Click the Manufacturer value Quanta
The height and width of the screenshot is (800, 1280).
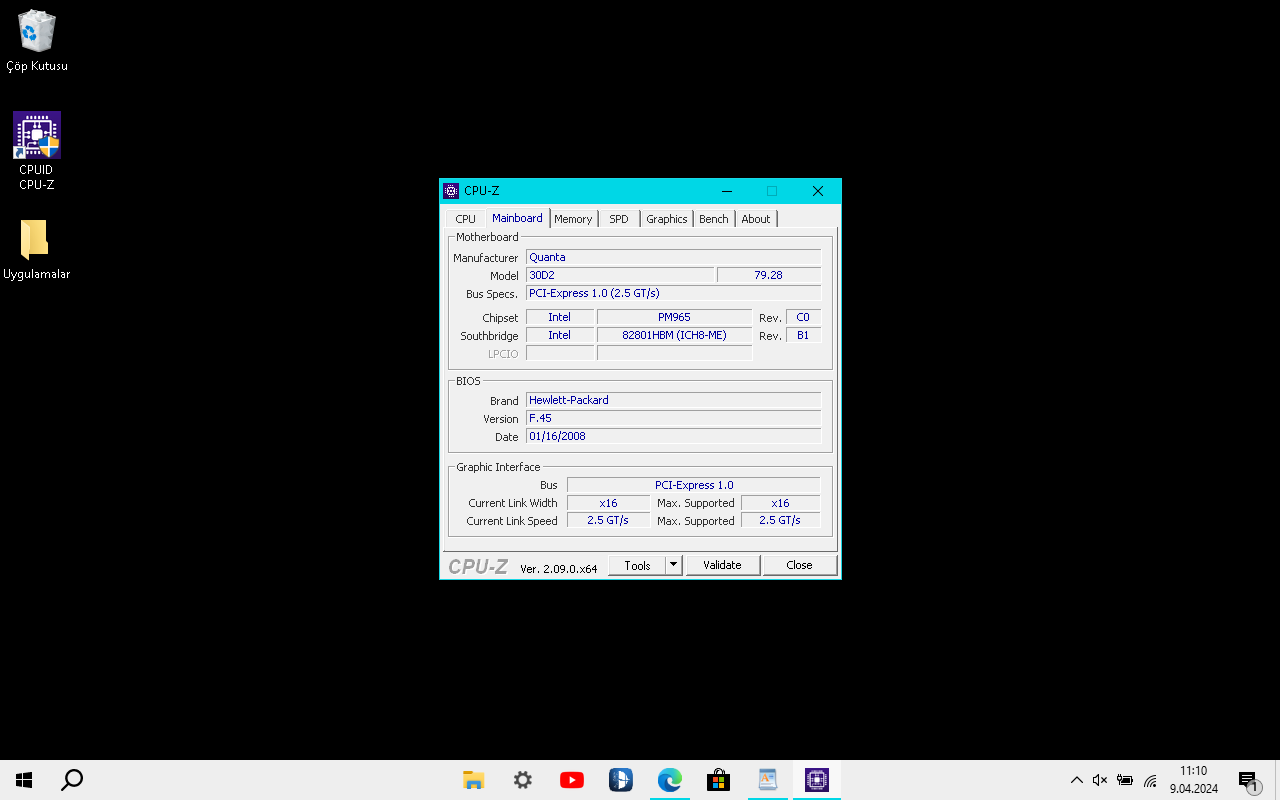[674, 257]
